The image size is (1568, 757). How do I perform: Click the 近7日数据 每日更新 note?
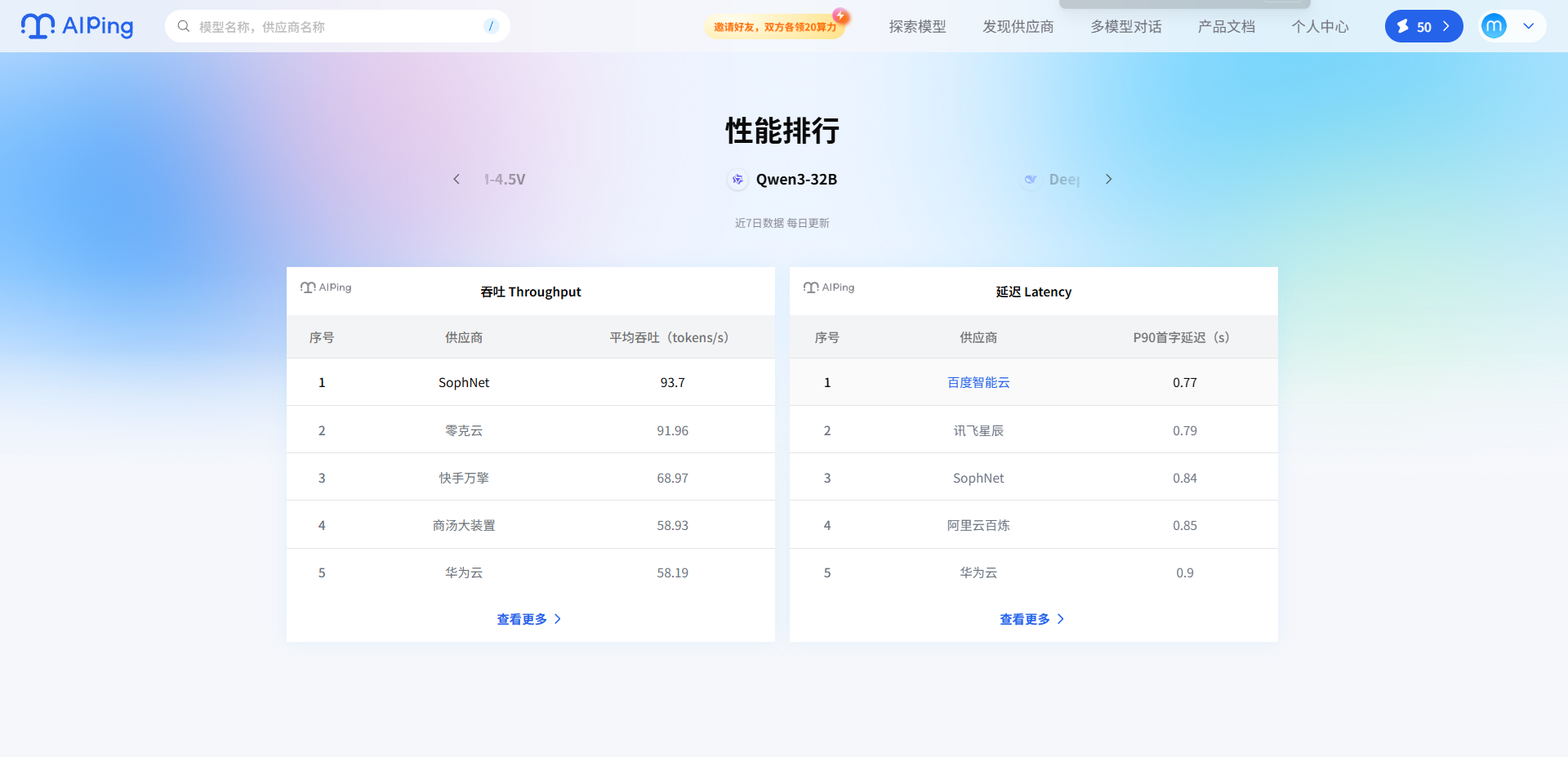tap(782, 223)
